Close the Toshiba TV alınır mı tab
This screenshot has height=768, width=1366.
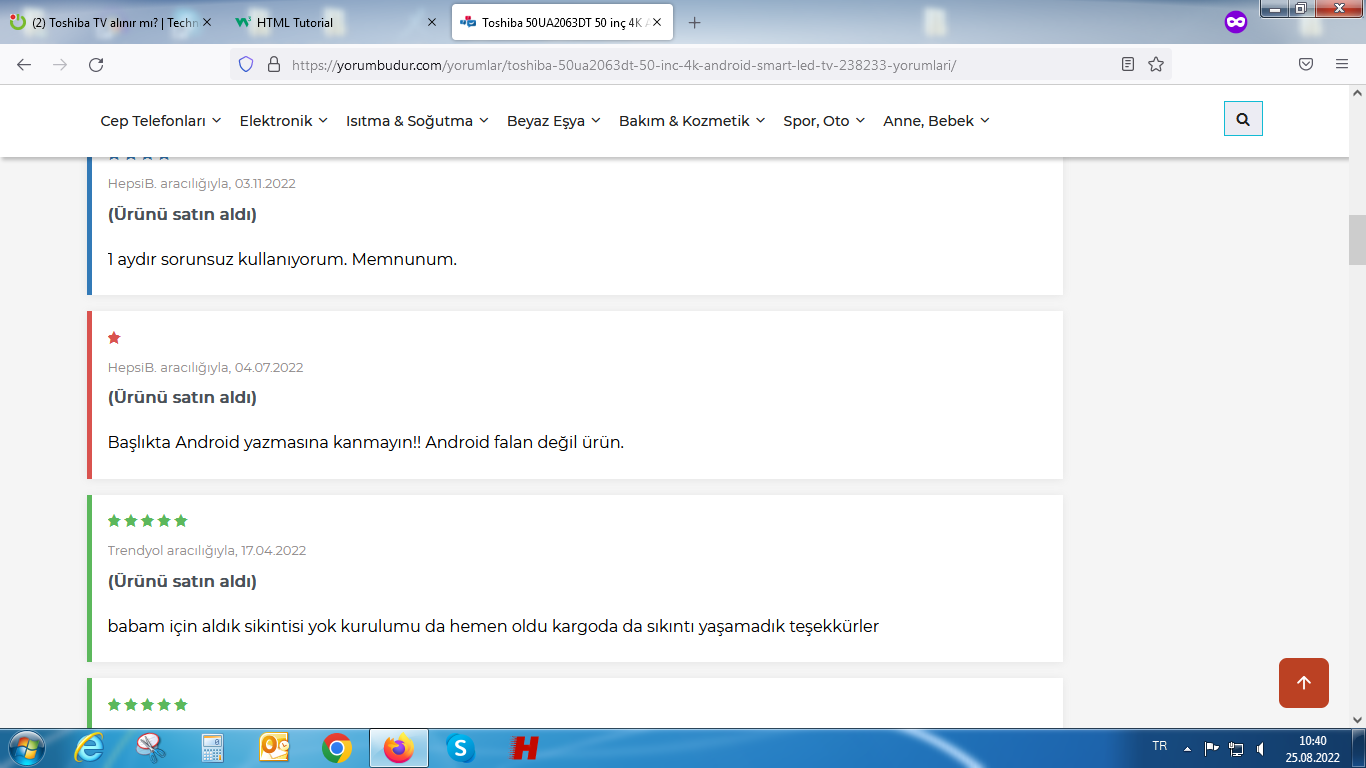(x=207, y=22)
